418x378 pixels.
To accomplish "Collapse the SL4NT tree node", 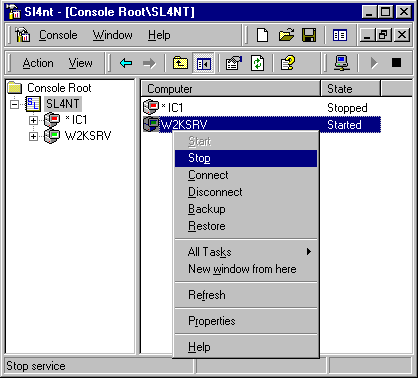I will pyautogui.click(x=14, y=104).
